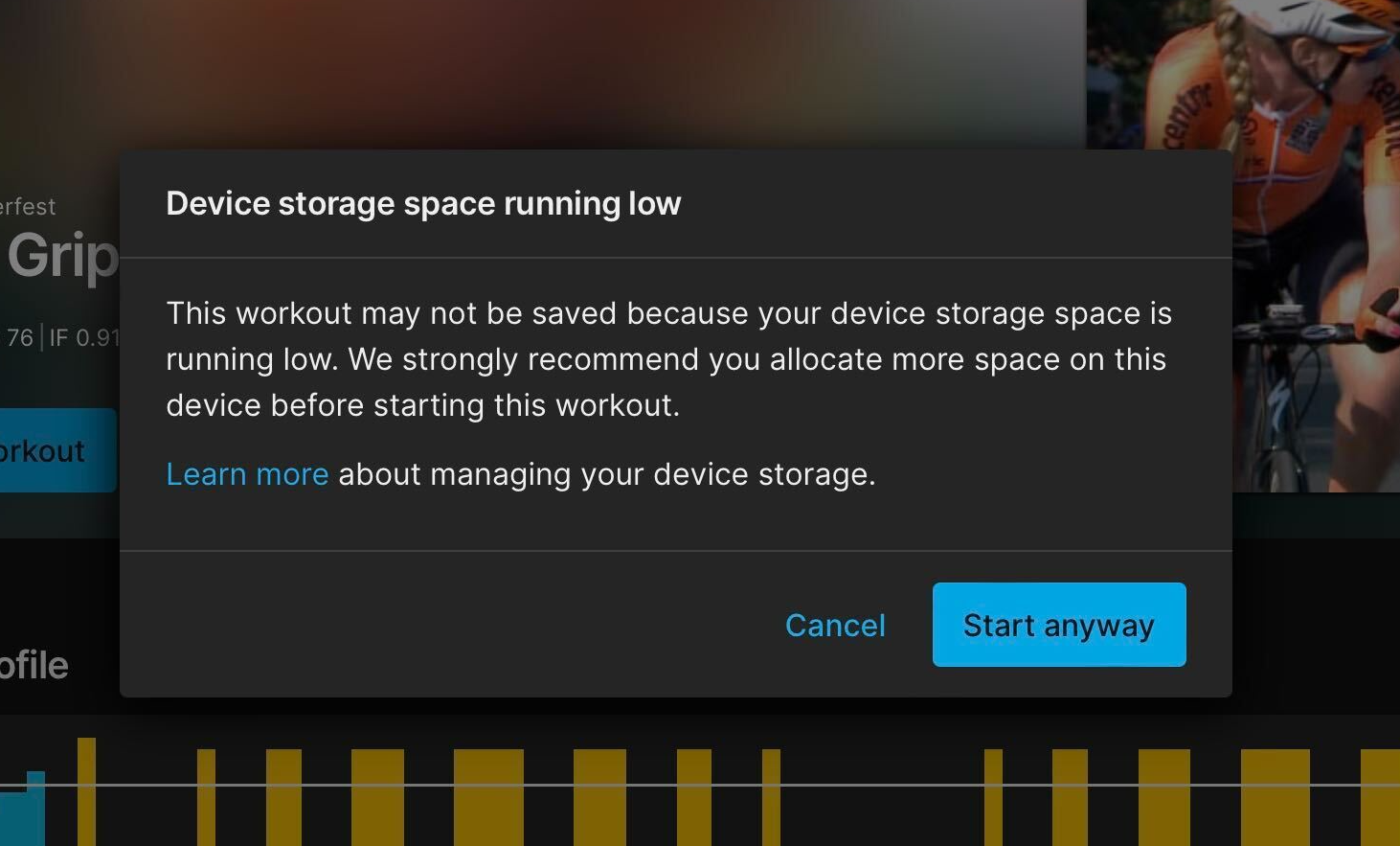The image size is (1400, 846).
Task: Open the cyclist photo thumbnail
Action: pos(1243,245)
